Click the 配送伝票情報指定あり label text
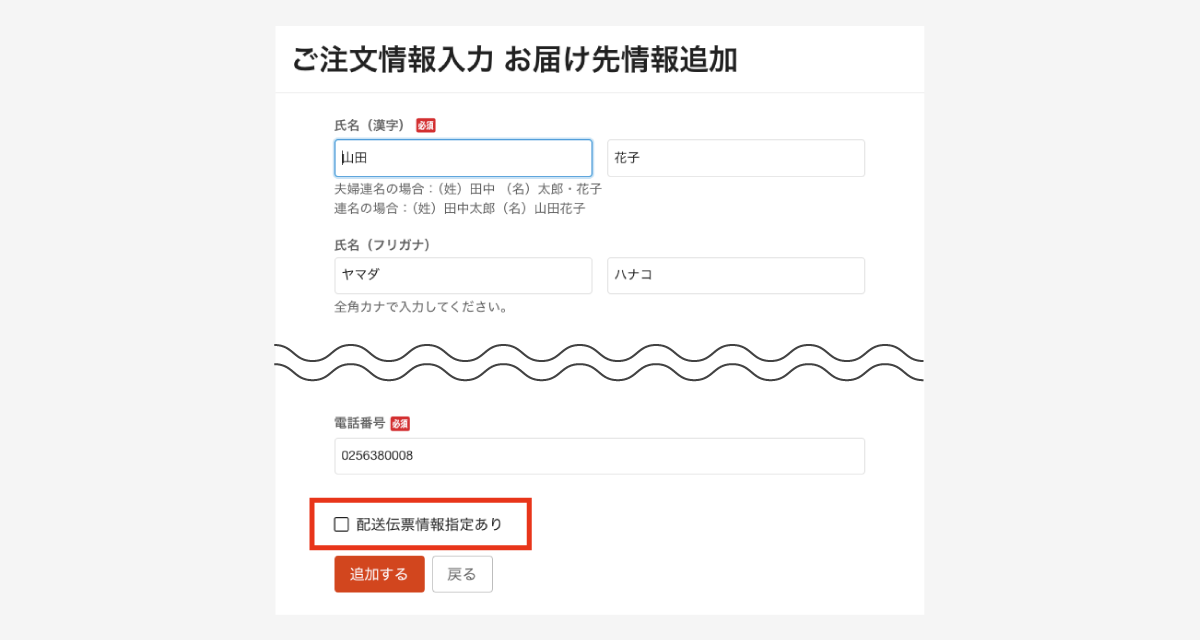This screenshot has width=1200, height=640. 430,524
